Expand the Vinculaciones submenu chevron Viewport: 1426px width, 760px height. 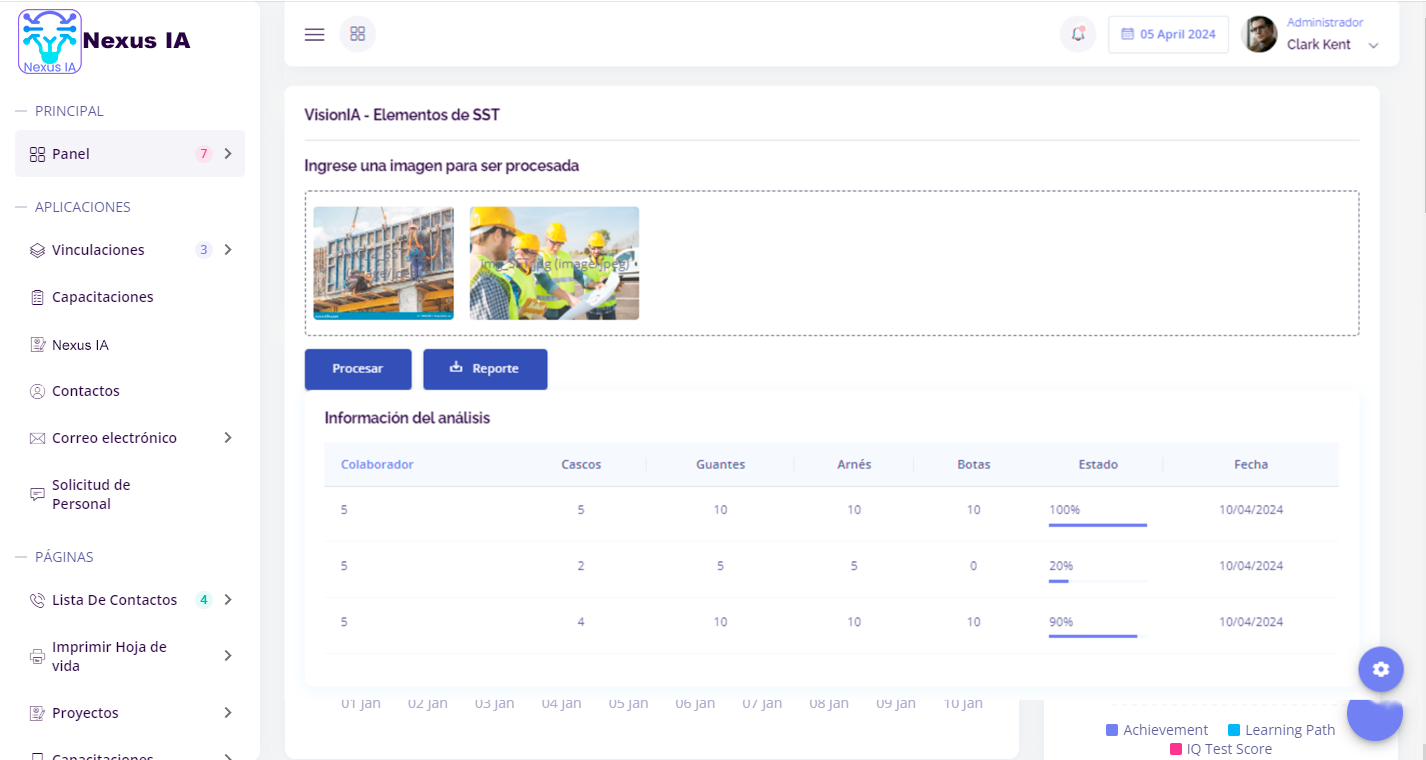(x=228, y=250)
